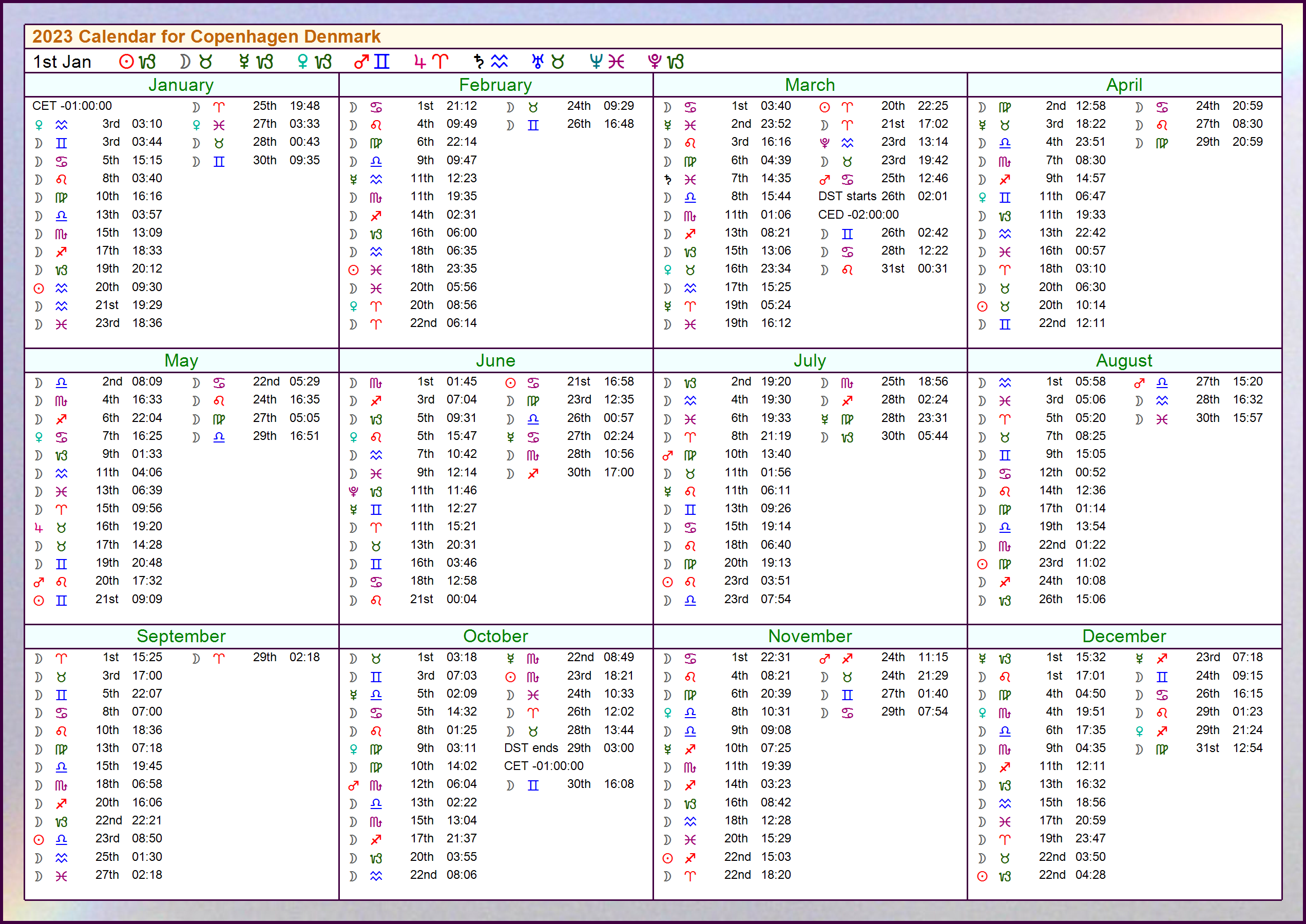Click the Pluto symbol on March 23rd 13:14 row
Image resolution: width=1306 pixels, height=924 pixels.
point(824,143)
